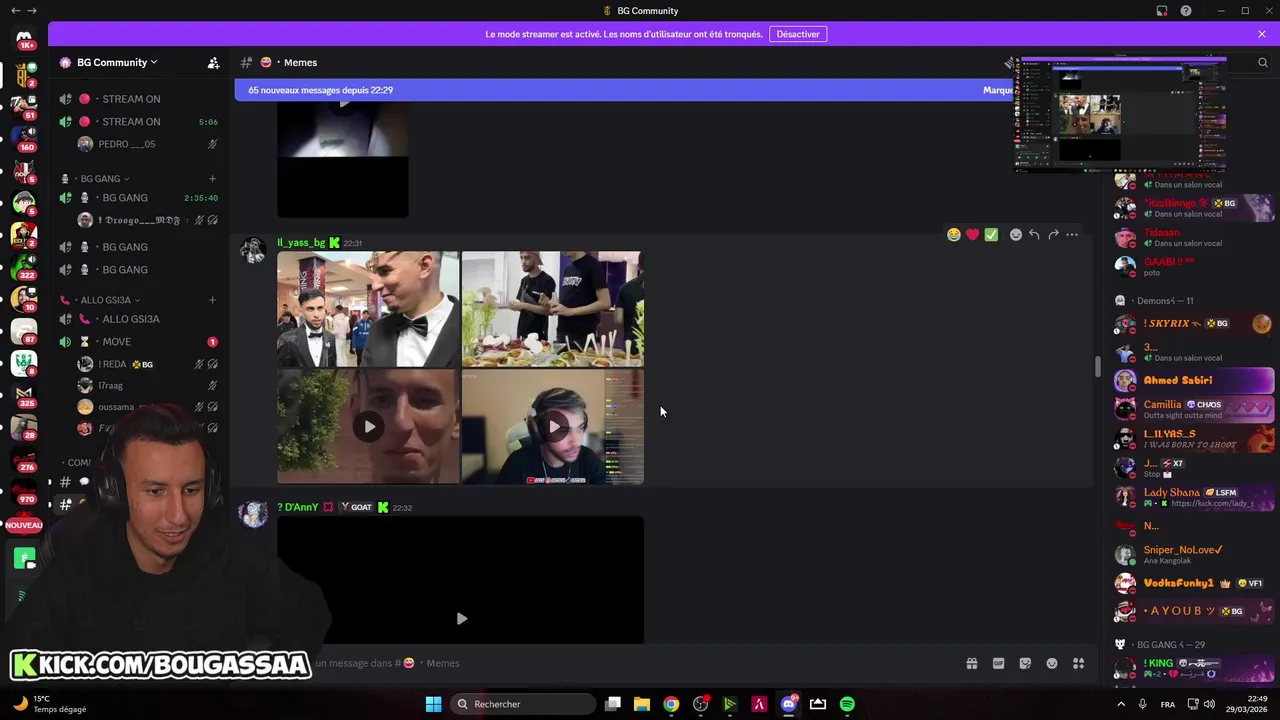Open Ahmed Sabiri's member profile
1280x720 pixels.
[x=1194, y=380]
